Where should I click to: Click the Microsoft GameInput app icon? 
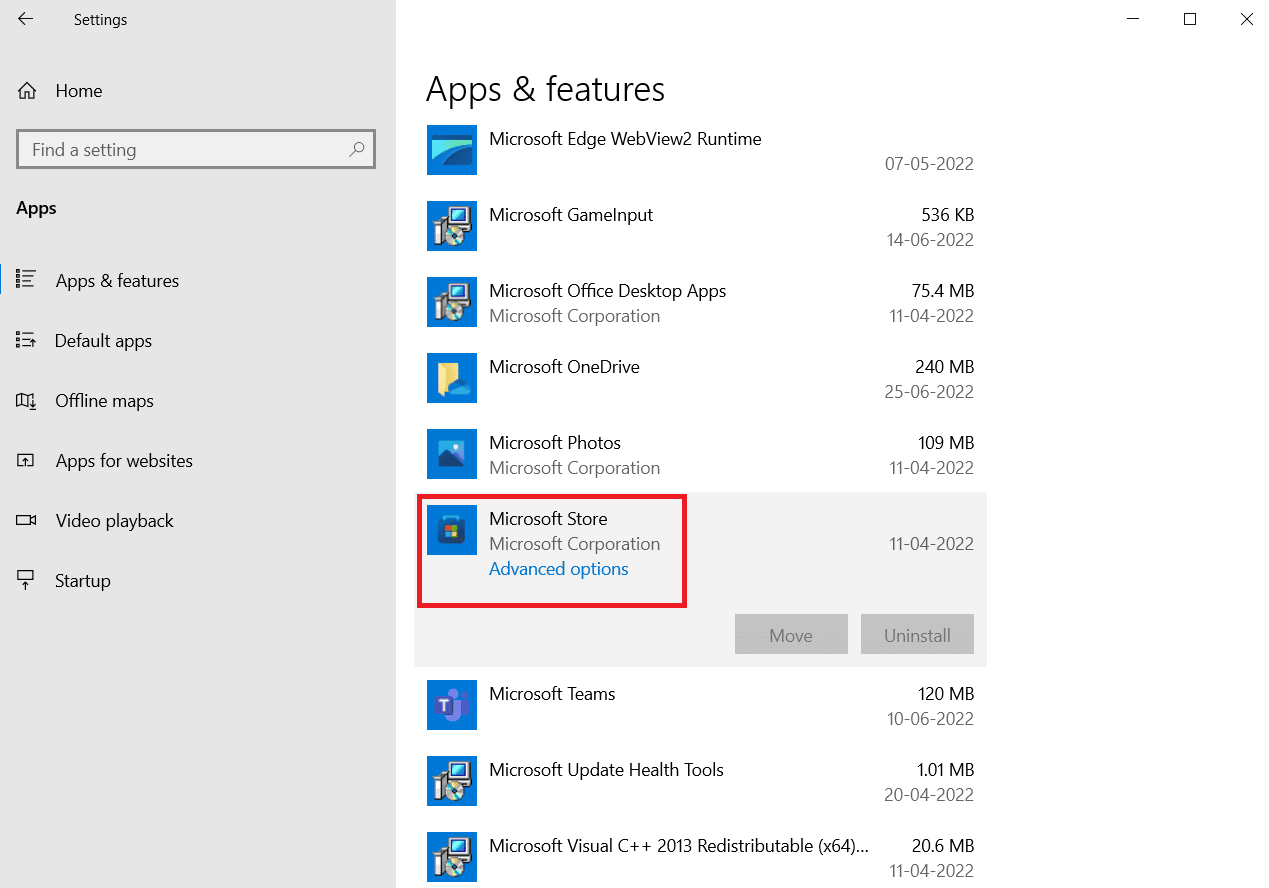[x=452, y=226]
